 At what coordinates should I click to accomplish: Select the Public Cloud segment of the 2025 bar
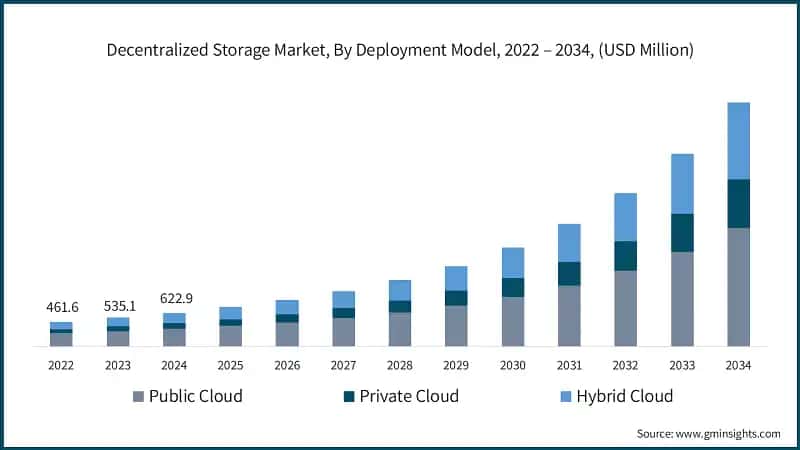(x=231, y=336)
